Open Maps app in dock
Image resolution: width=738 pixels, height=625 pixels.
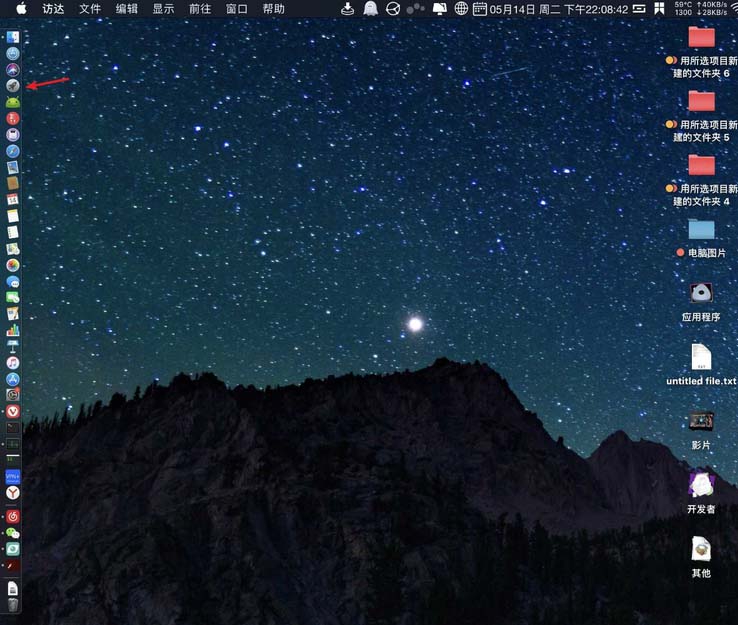(x=13, y=249)
